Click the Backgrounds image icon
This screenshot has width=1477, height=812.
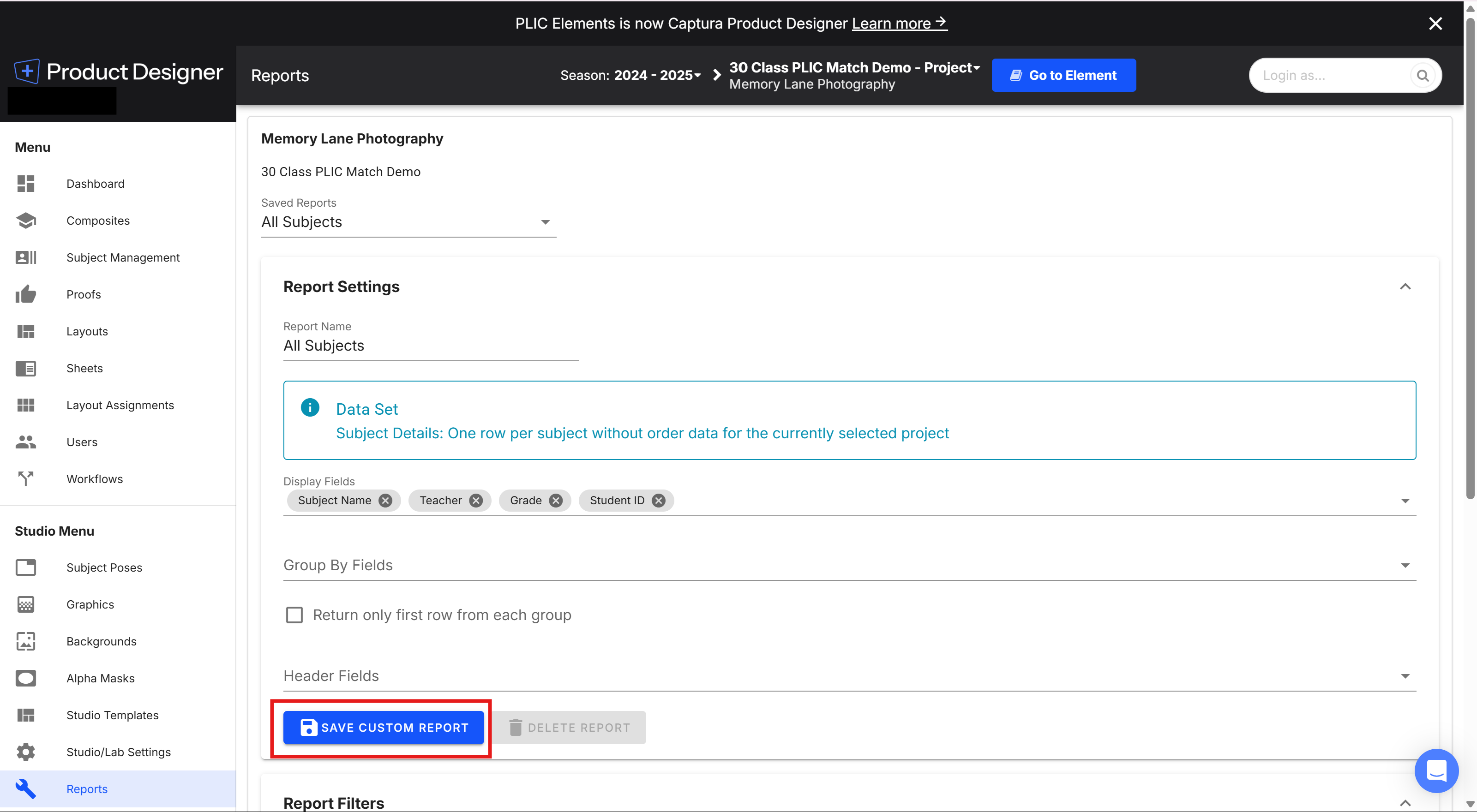(26, 641)
